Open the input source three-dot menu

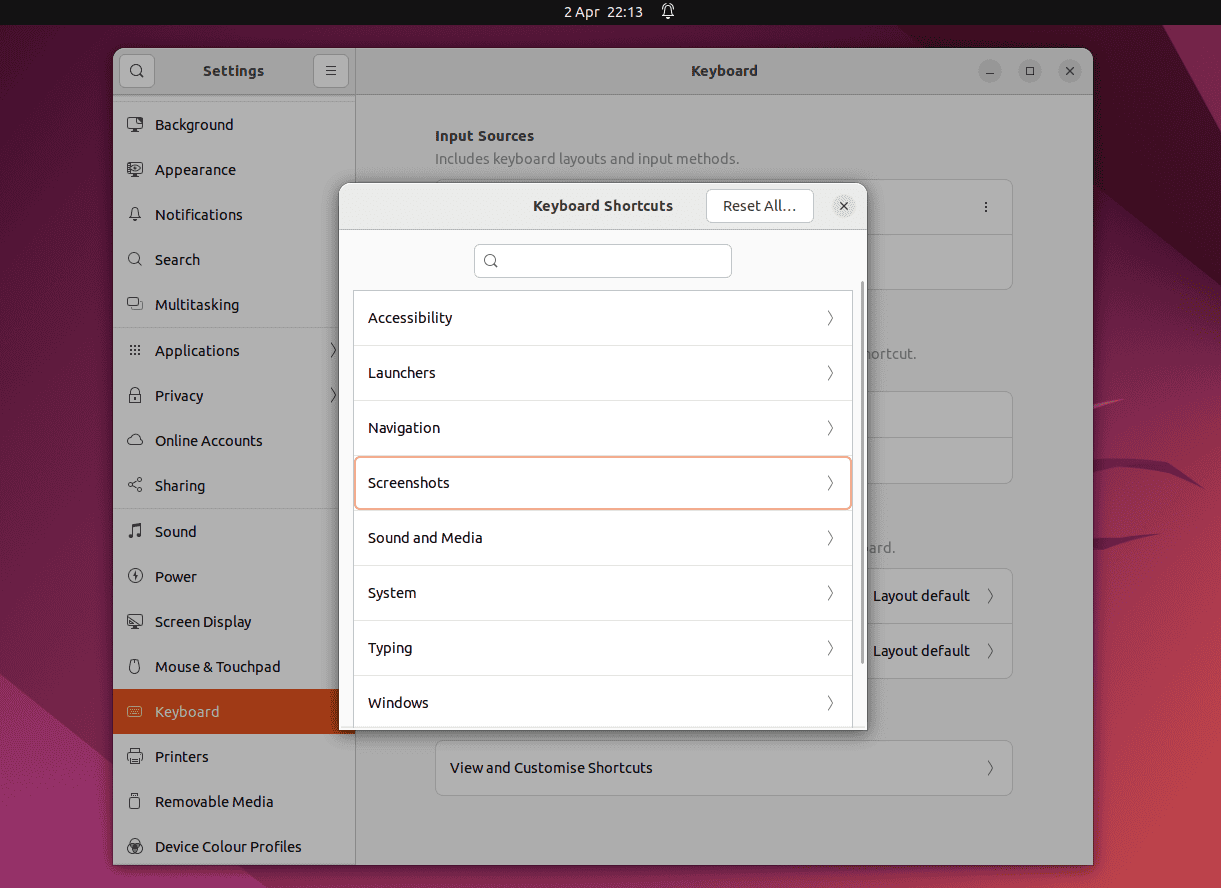click(986, 207)
